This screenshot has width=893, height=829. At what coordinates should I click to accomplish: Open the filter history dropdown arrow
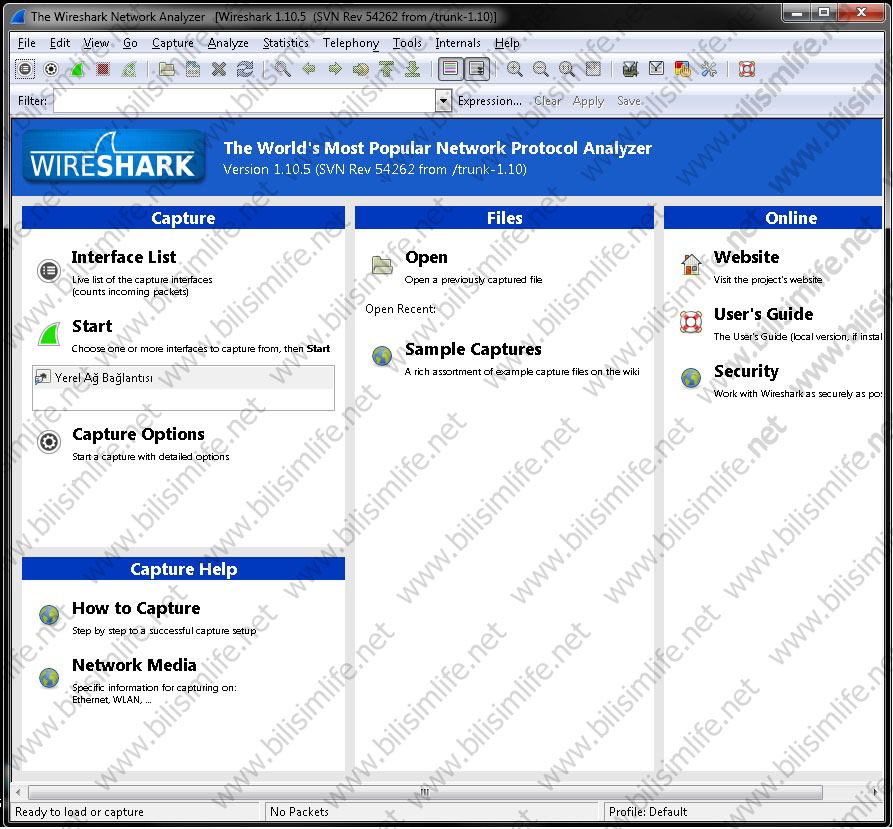[442, 100]
